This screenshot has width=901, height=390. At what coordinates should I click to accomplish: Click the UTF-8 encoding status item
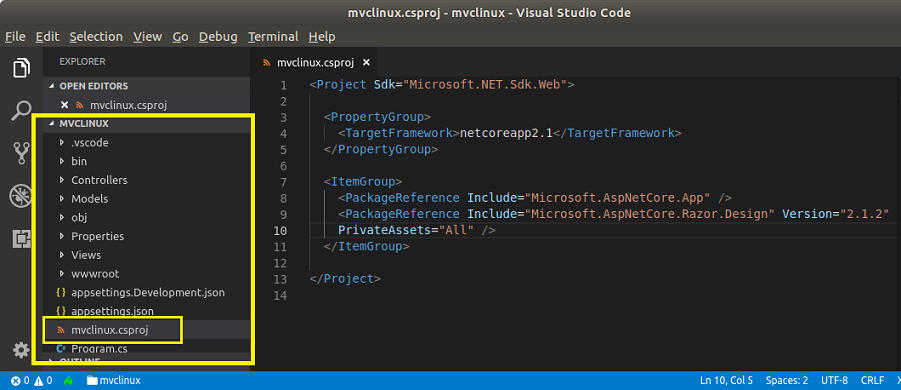coord(834,380)
